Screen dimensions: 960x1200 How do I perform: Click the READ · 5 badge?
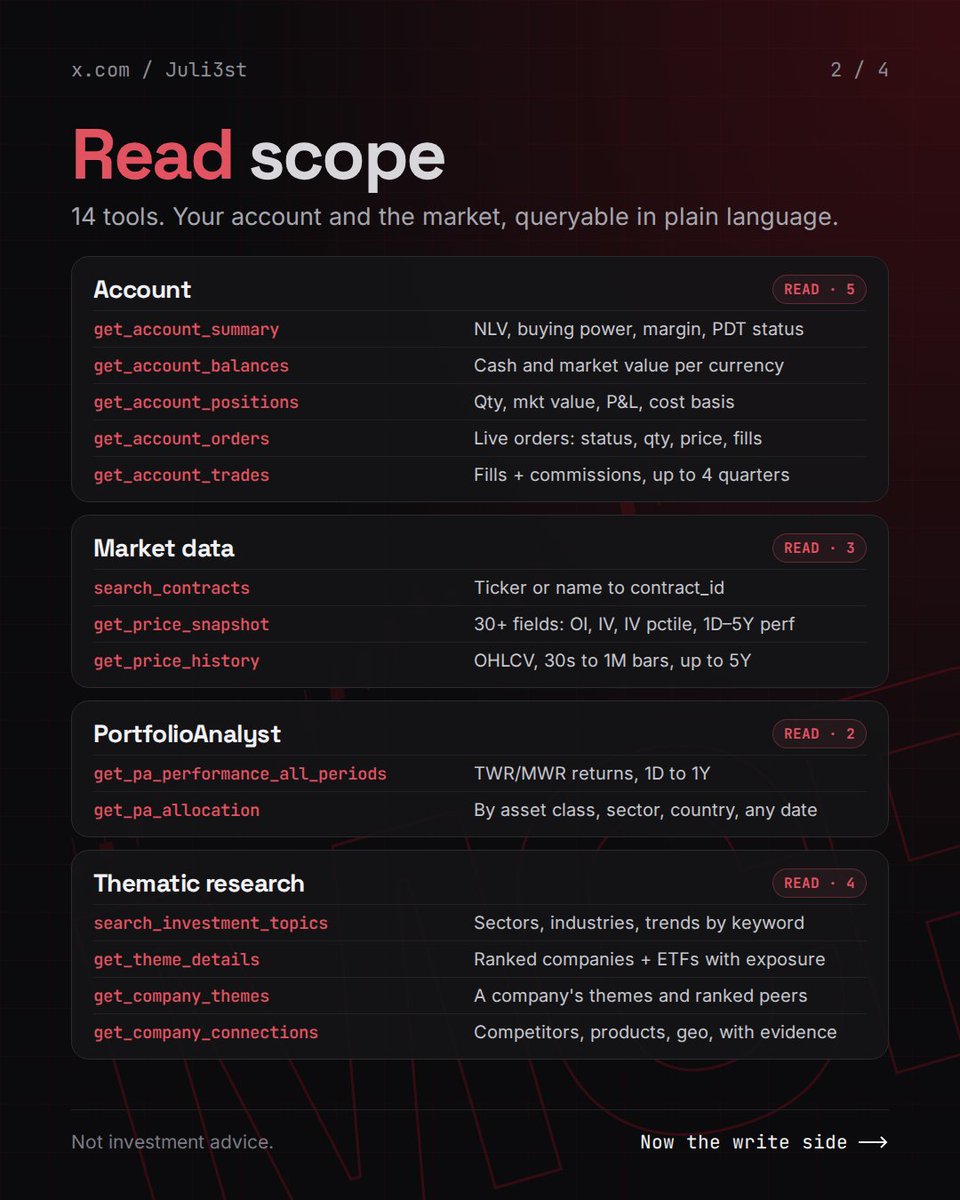tap(819, 290)
